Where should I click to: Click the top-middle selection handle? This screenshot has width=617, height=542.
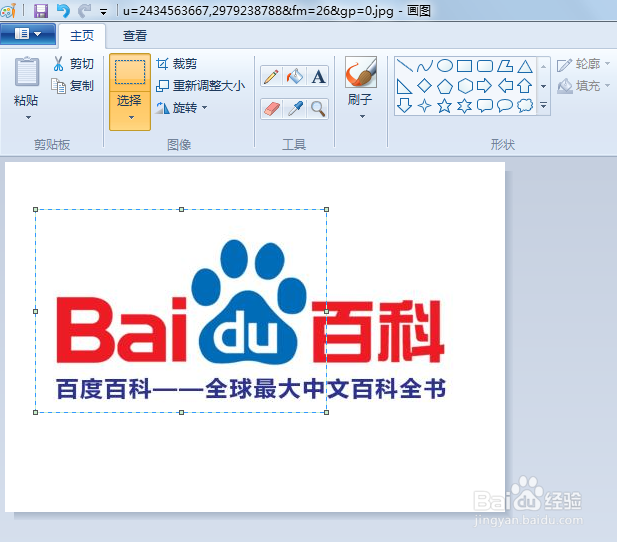coord(181,209)
